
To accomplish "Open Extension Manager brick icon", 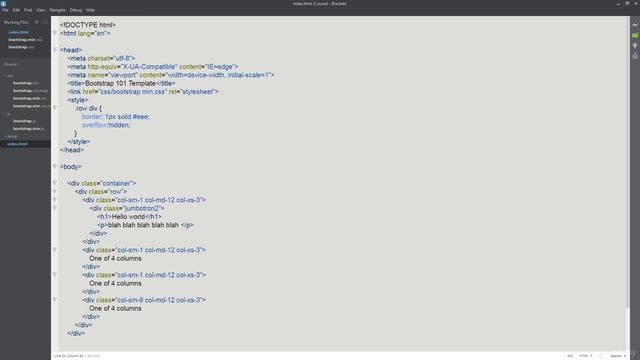I will 635,36.
